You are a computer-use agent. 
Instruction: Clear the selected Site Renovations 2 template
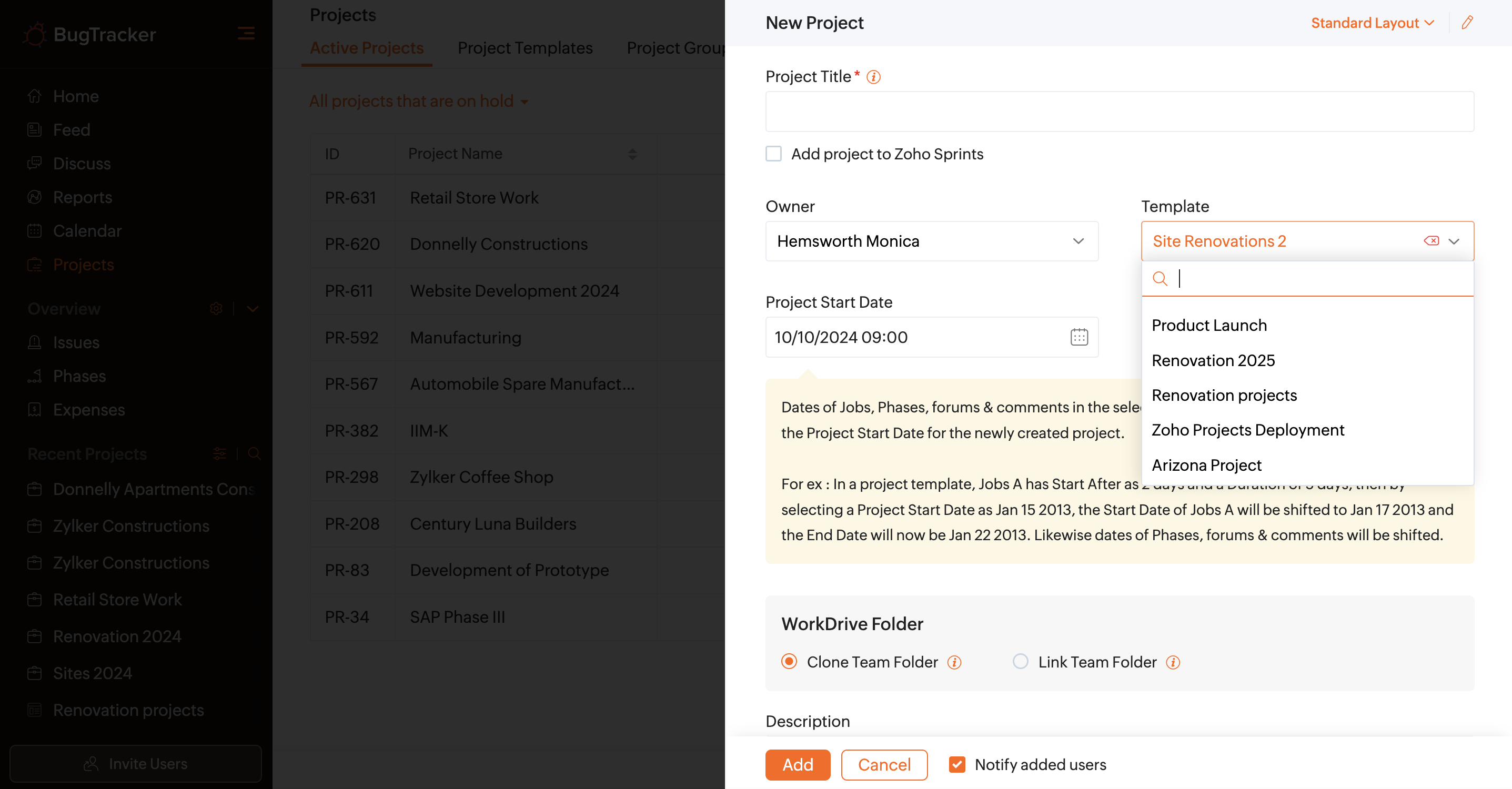[x=1431, y=241]
